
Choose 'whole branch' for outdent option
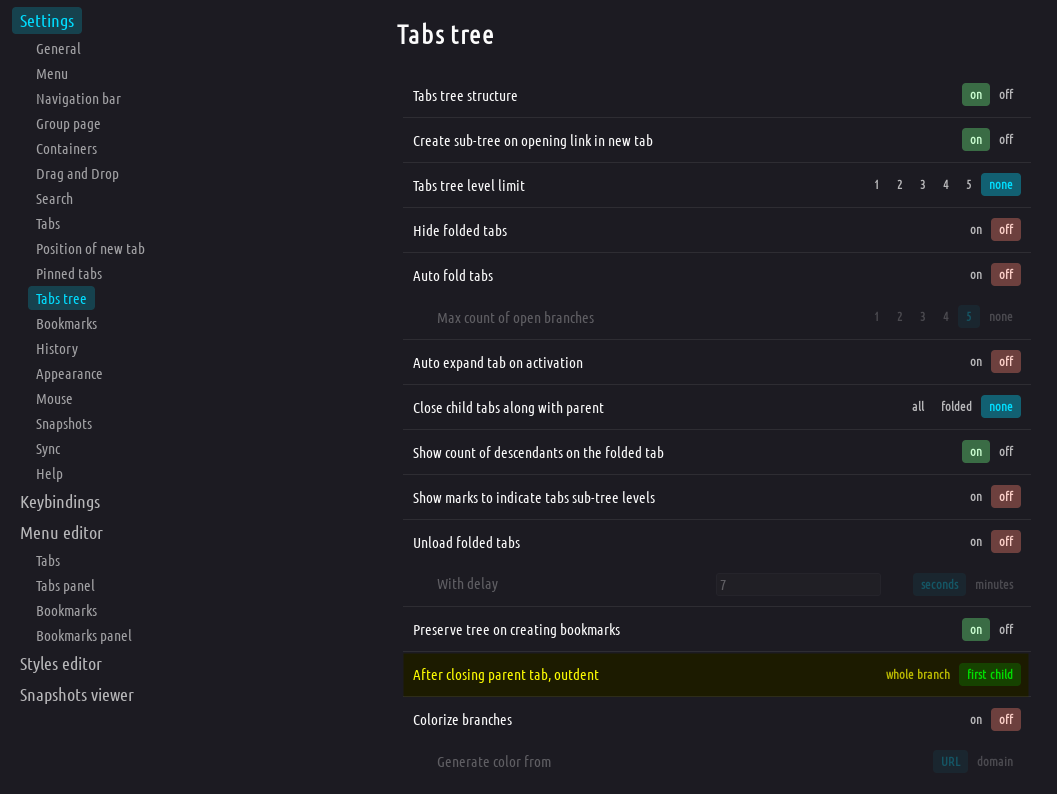tap(917, 675)
